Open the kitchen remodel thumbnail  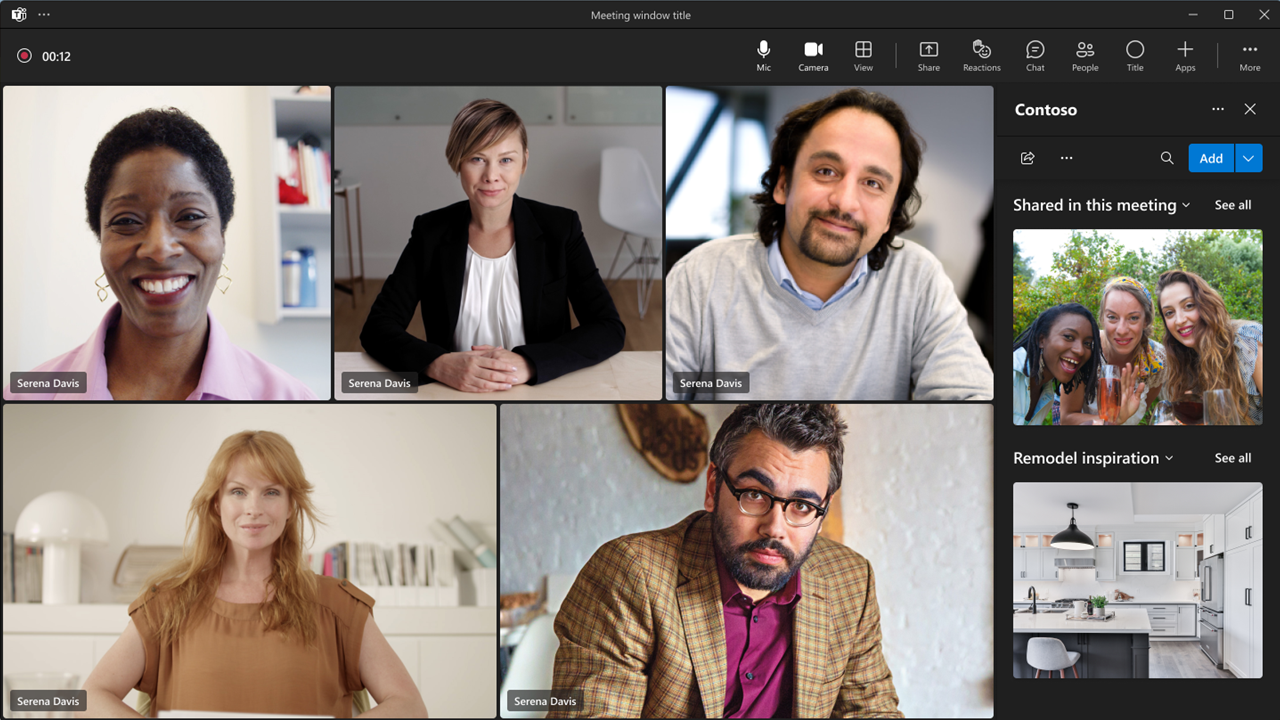(x=1137, y=580)
